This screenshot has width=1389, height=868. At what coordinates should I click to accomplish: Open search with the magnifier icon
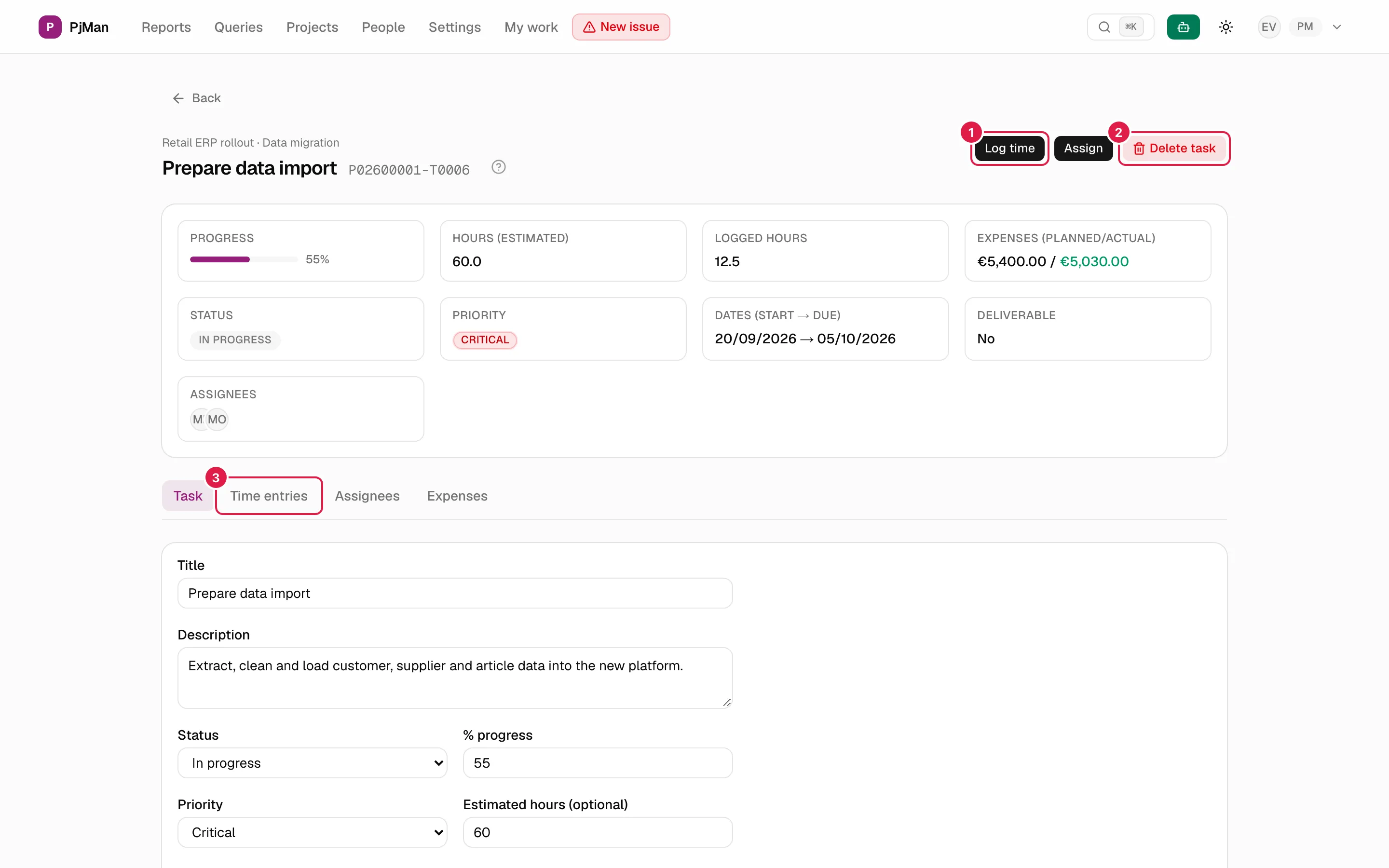pyautogui.click(x=1104, y=27)
